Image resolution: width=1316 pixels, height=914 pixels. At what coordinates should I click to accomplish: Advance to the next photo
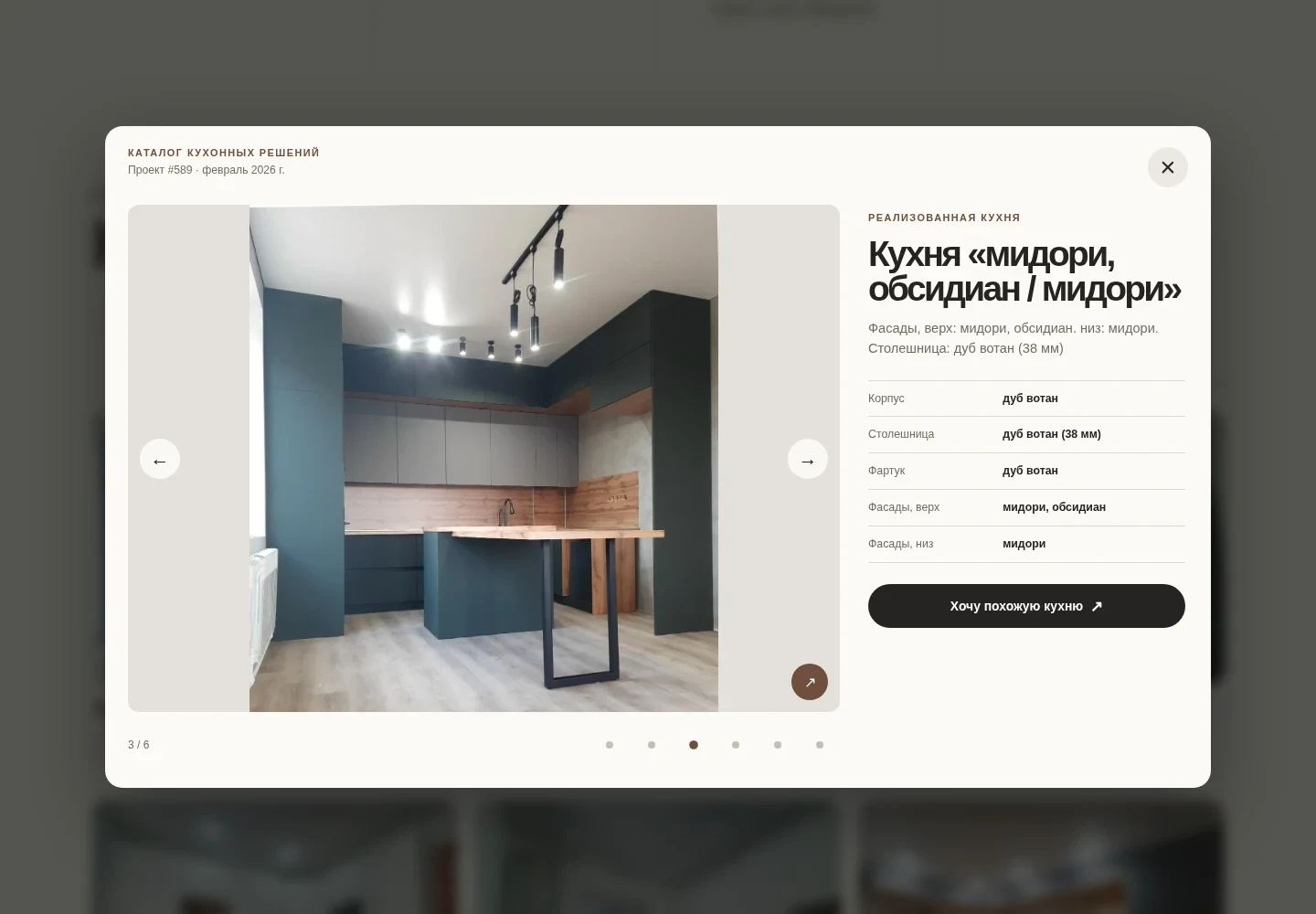808,459
